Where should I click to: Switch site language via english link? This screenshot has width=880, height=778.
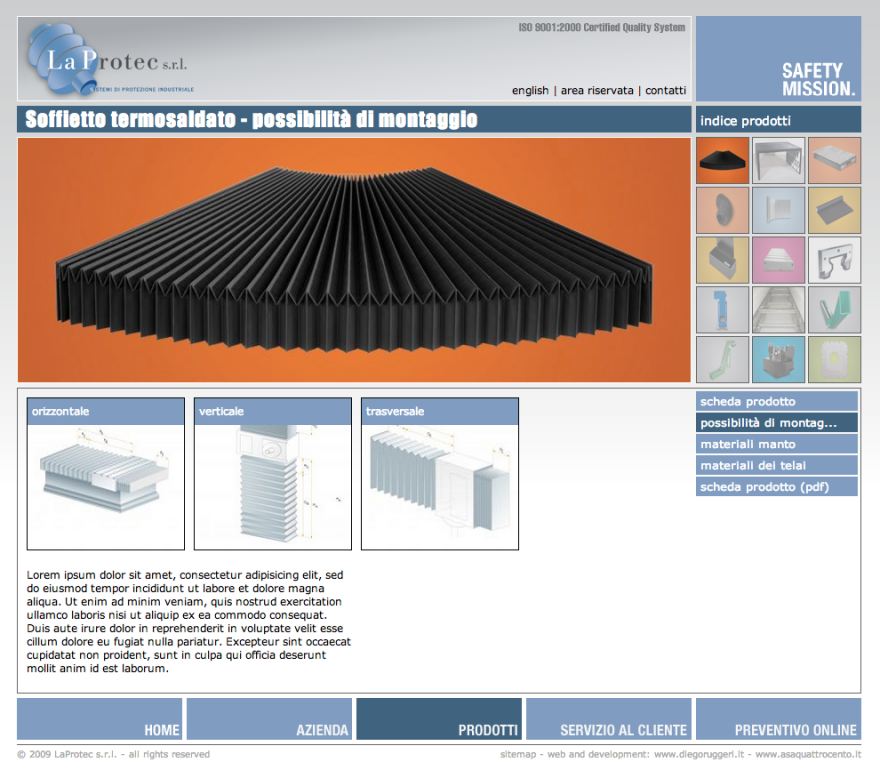530,90
